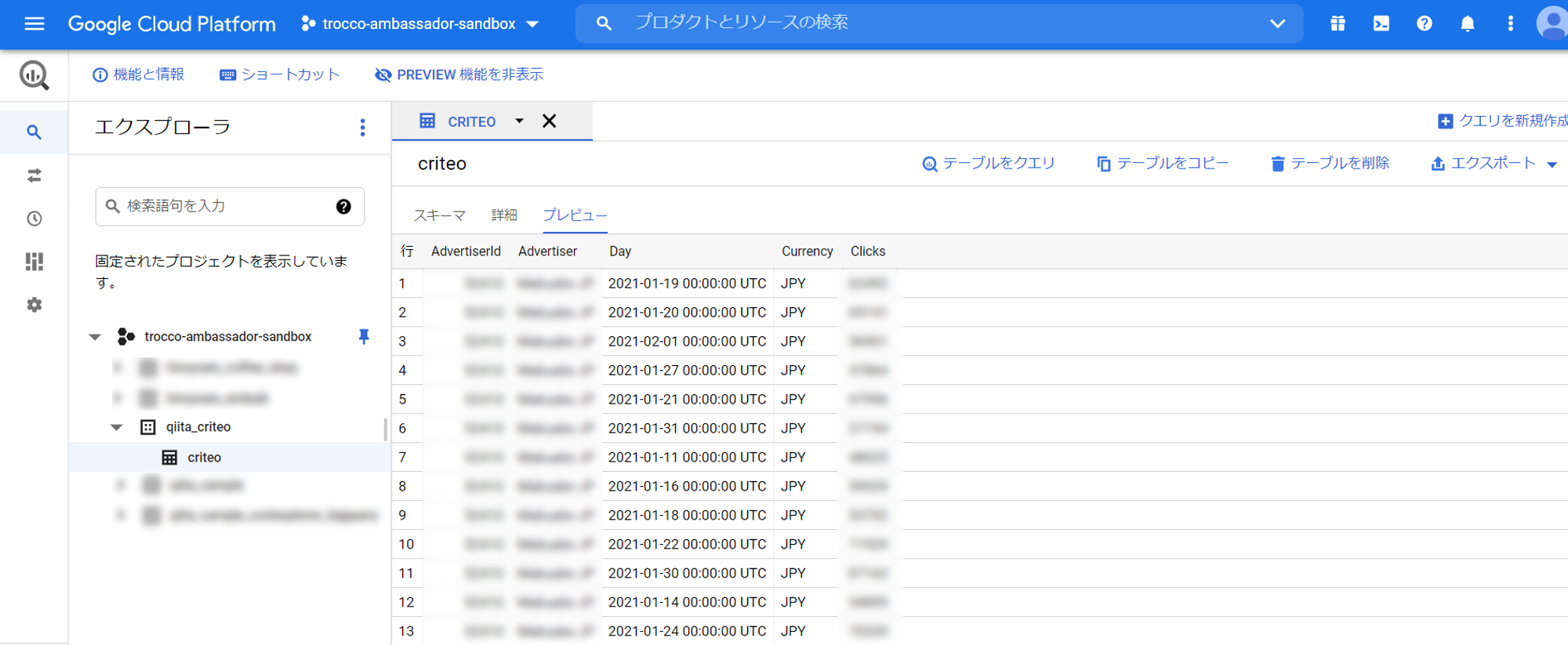Viewport: 1568px width, 645px height.
Task: Select the SQL workspace search icon in sidebar
Action: tap(34, 132)
